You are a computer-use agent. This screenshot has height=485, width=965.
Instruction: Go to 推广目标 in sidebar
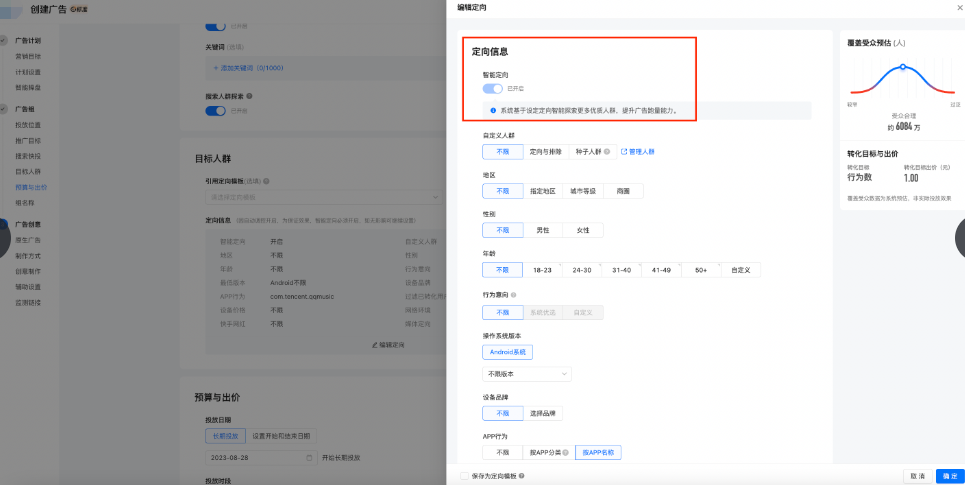[28, 140]
